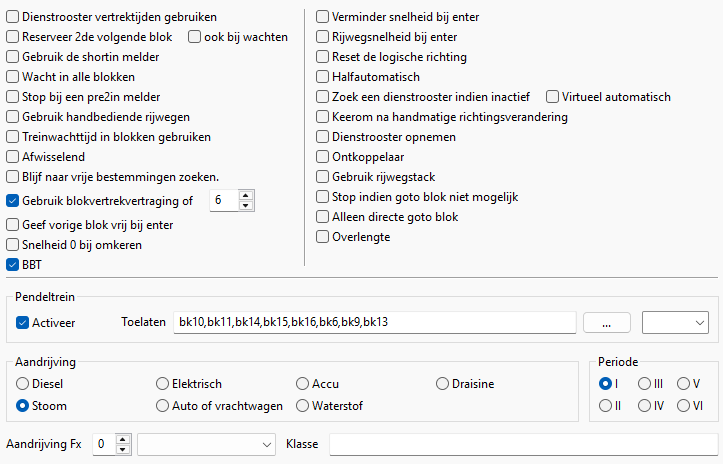Check Virtueel automatisch option
The height and width of the screenshot is (464, 723).
pos(553,97)
